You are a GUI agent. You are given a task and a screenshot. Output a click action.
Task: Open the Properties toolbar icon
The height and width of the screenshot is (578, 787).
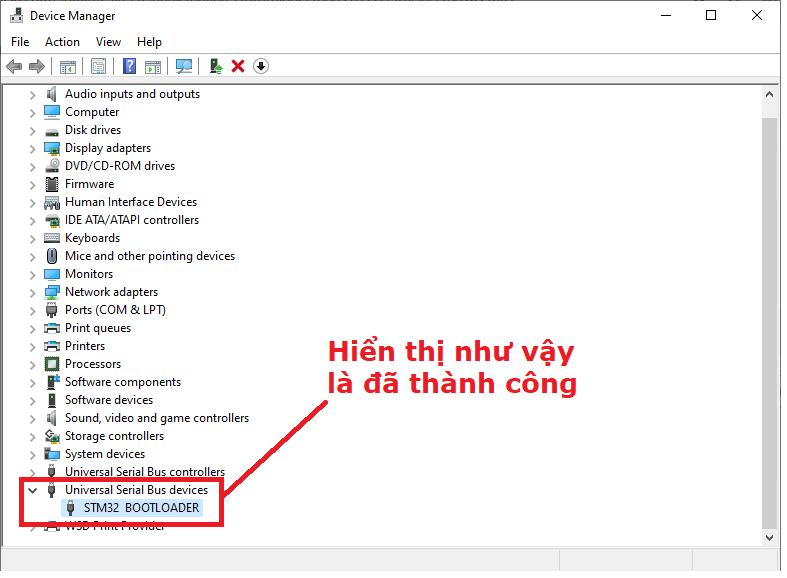point(98,67)
